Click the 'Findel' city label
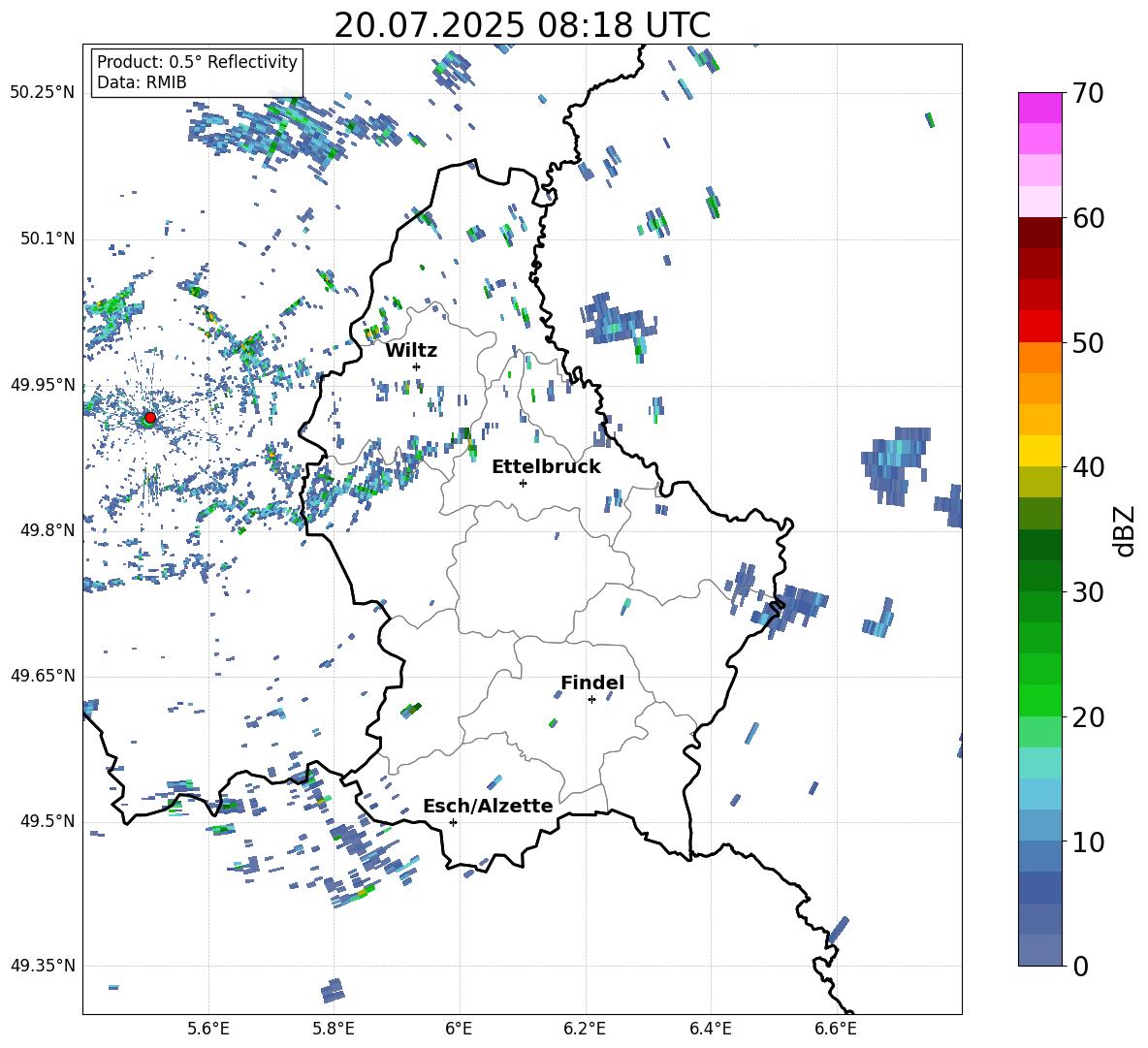Screen dimensions: 1148x1048 592,683
